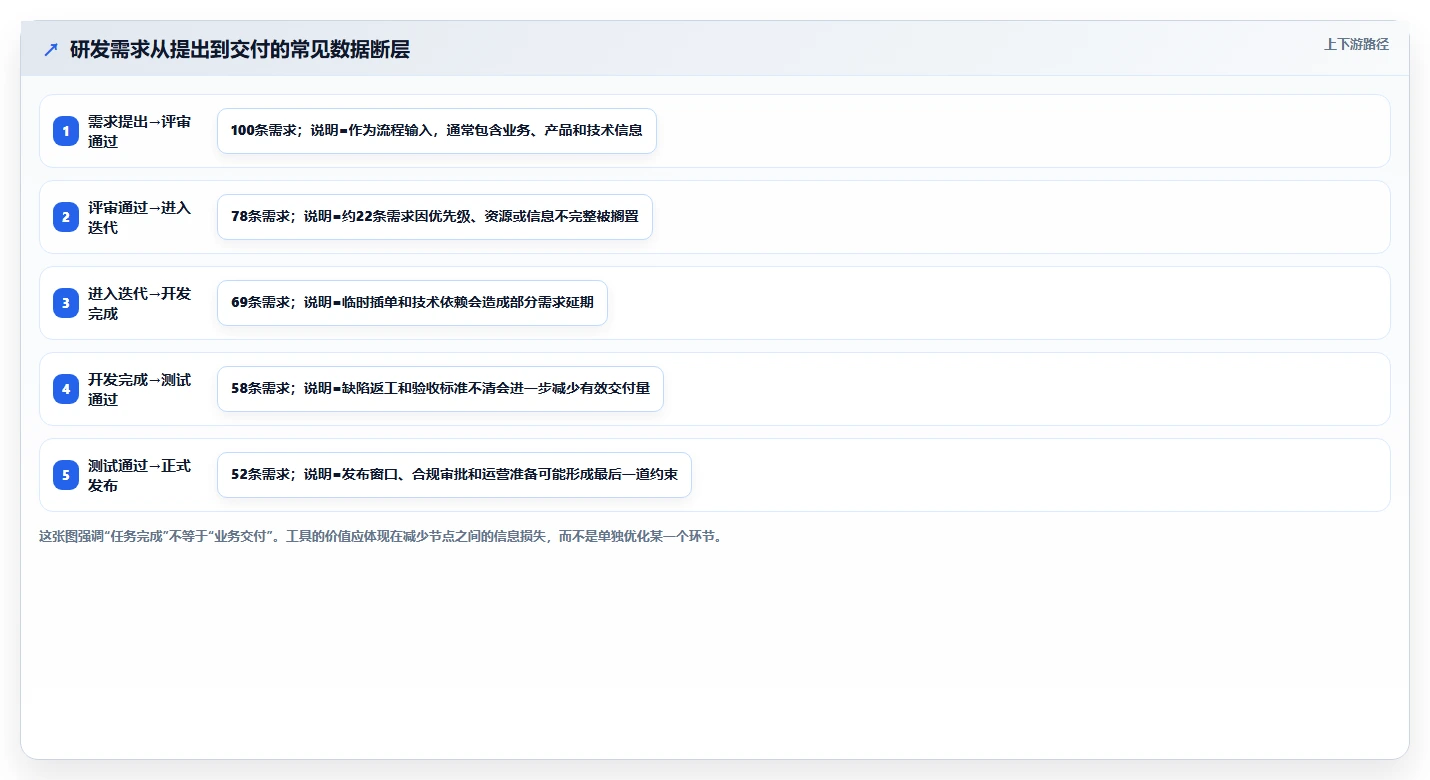The height and width of the screenshot is (780, 1430).
Task: Click the title 研发需求从提出到交付的常见数据断层
Action: click(x=240, y=49)
